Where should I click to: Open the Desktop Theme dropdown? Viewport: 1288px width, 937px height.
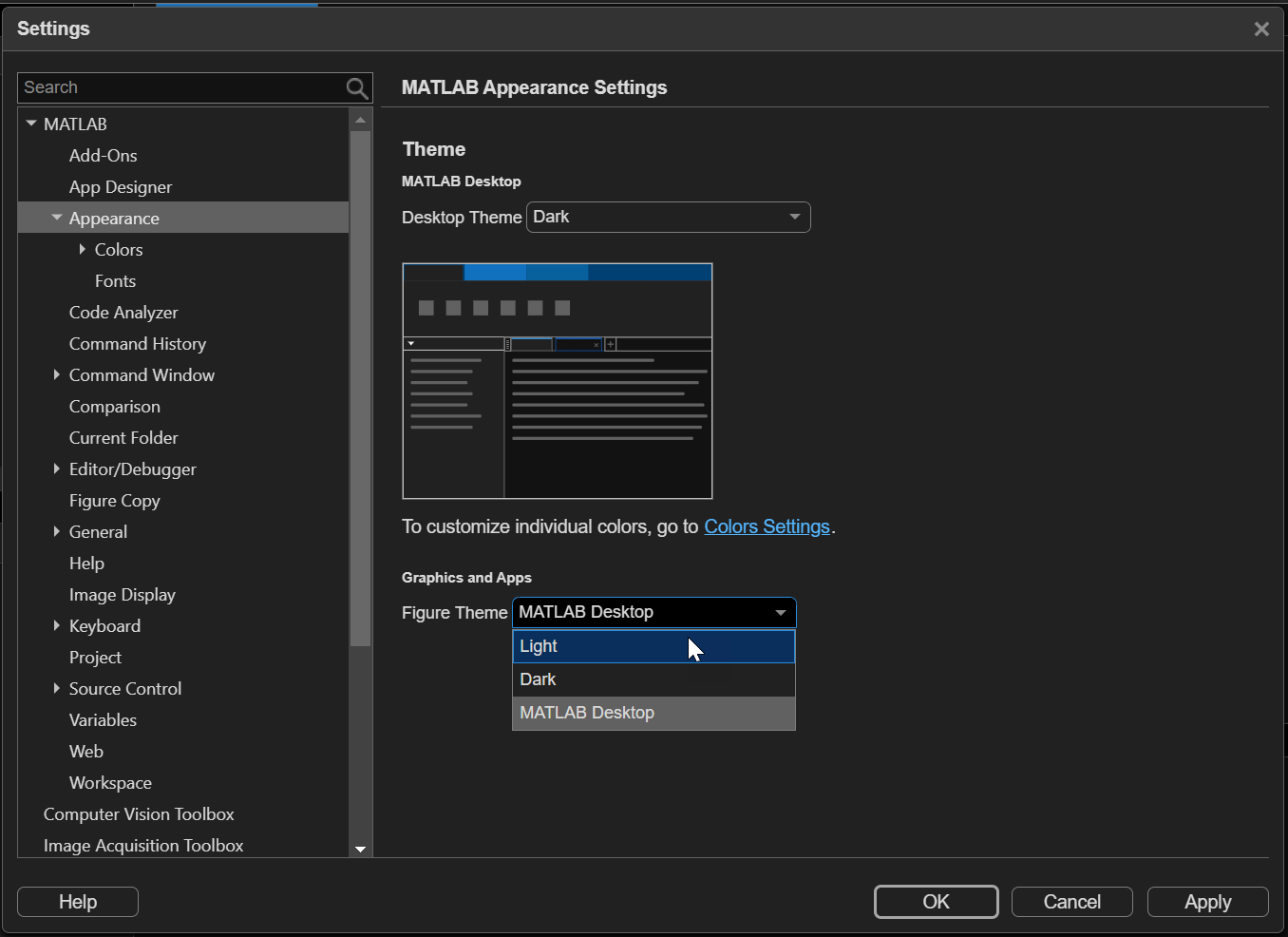point(668,217)
